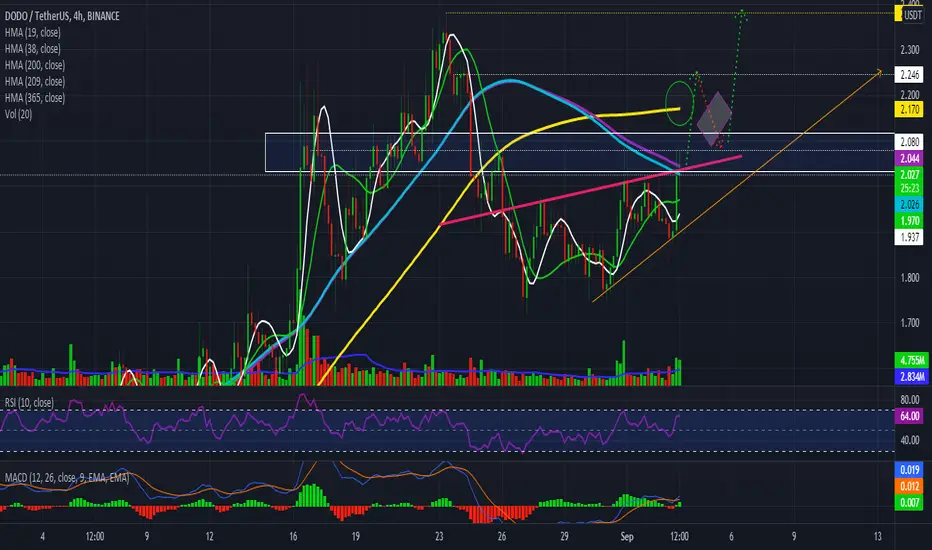Click the 2.300 price axis level
932x550 pixels.
909,50
